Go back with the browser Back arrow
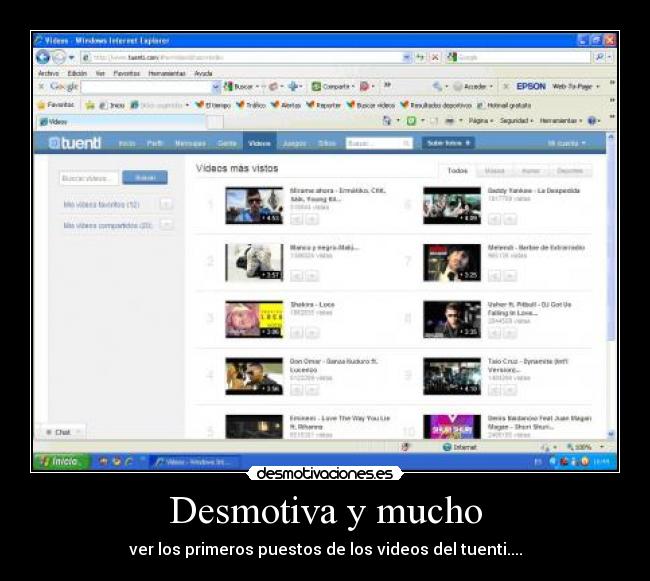 point(43,57)
